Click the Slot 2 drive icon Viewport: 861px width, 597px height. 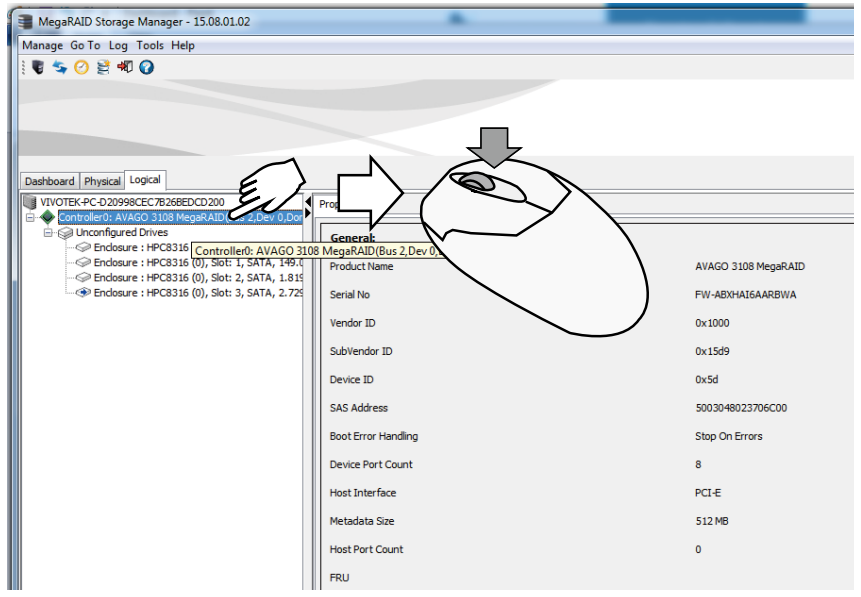(x=83, y=277)
